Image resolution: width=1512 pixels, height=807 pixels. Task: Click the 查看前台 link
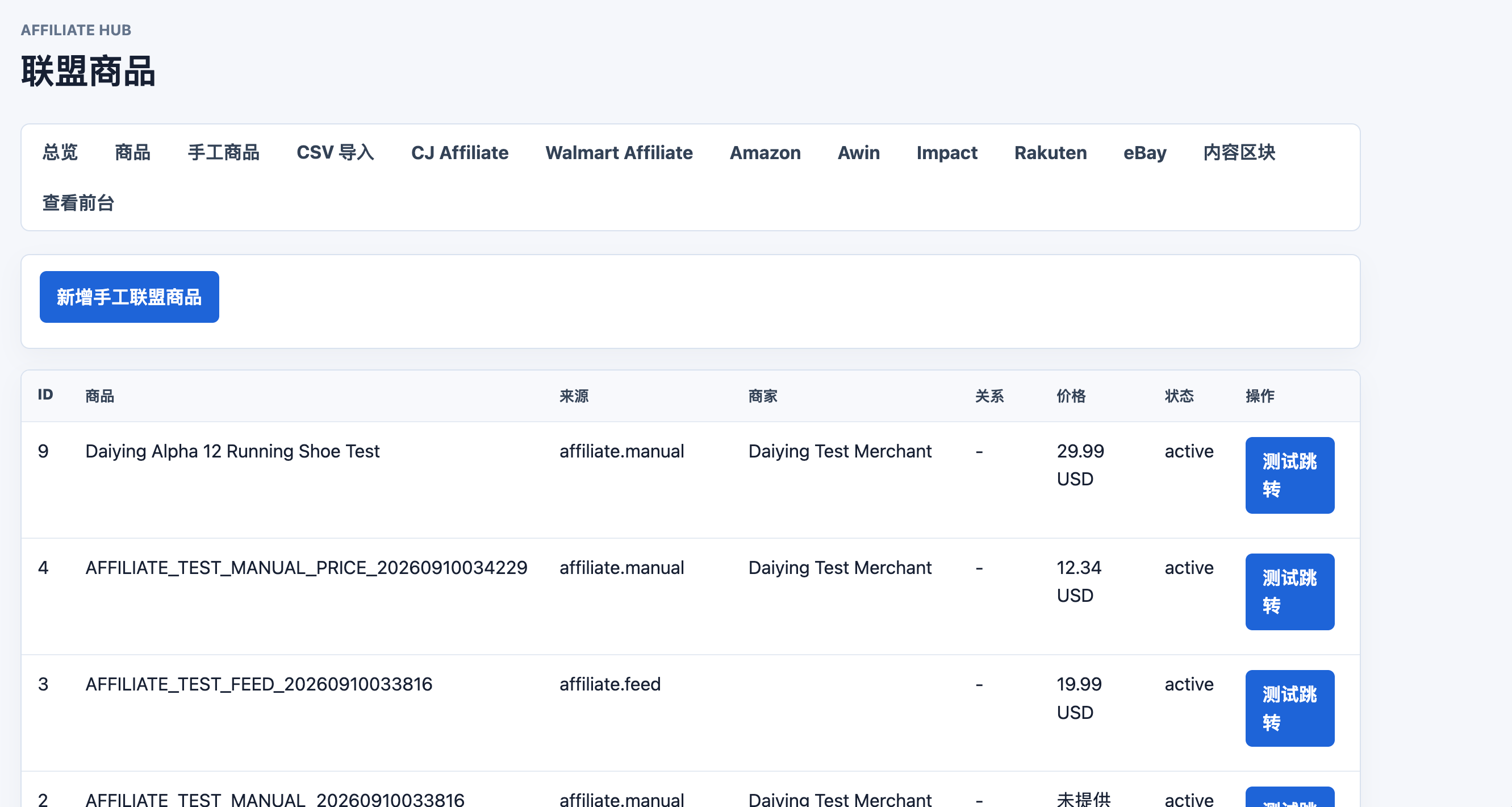78,203
